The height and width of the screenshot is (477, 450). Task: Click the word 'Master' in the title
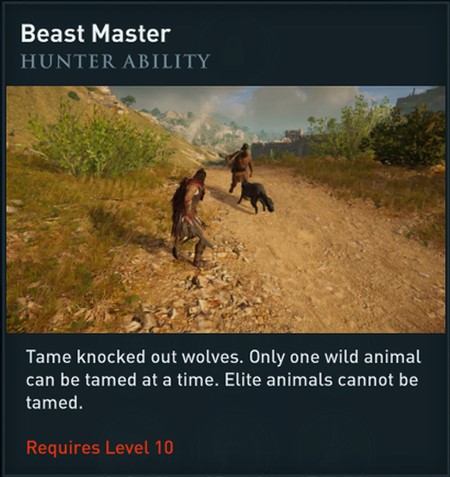[x=131, y=34]
